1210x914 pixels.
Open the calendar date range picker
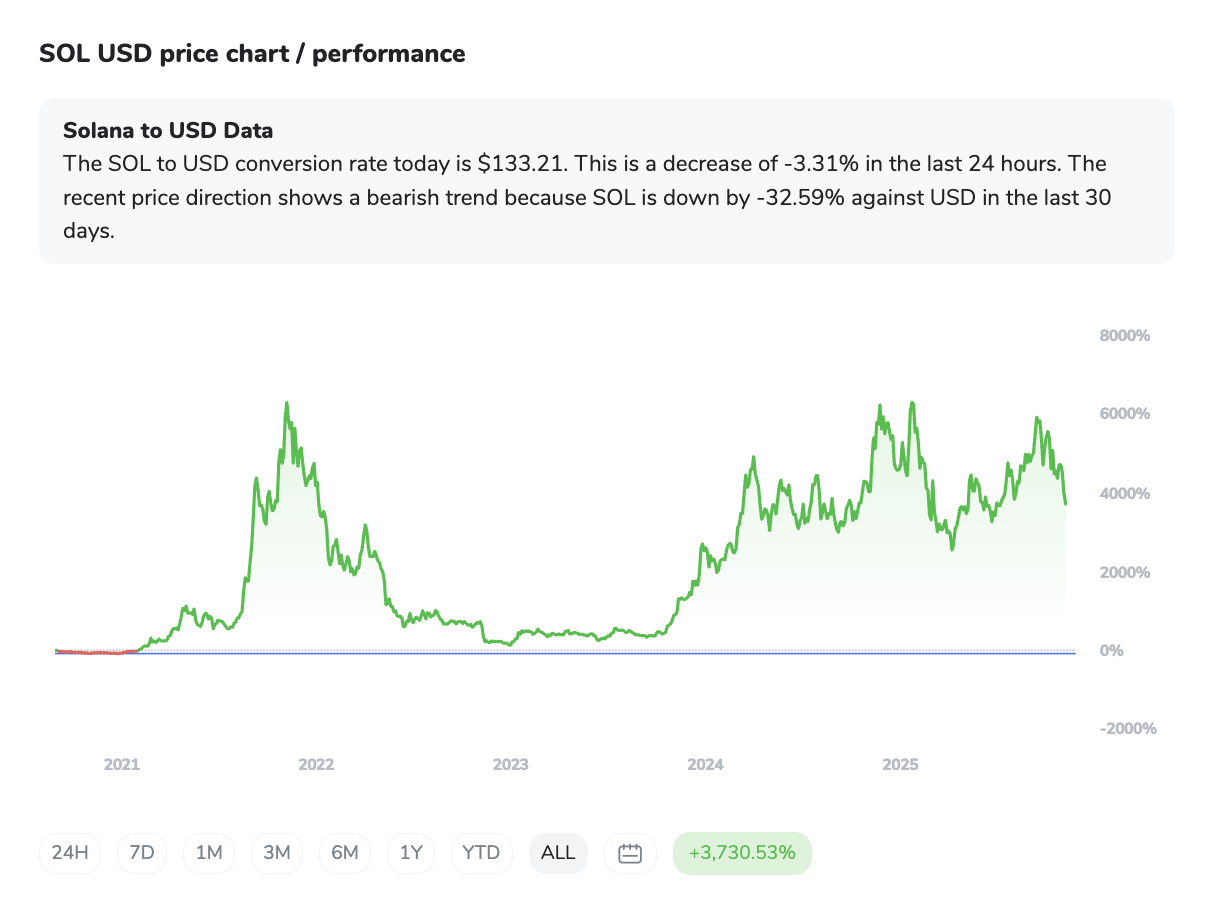click(630, 853)
